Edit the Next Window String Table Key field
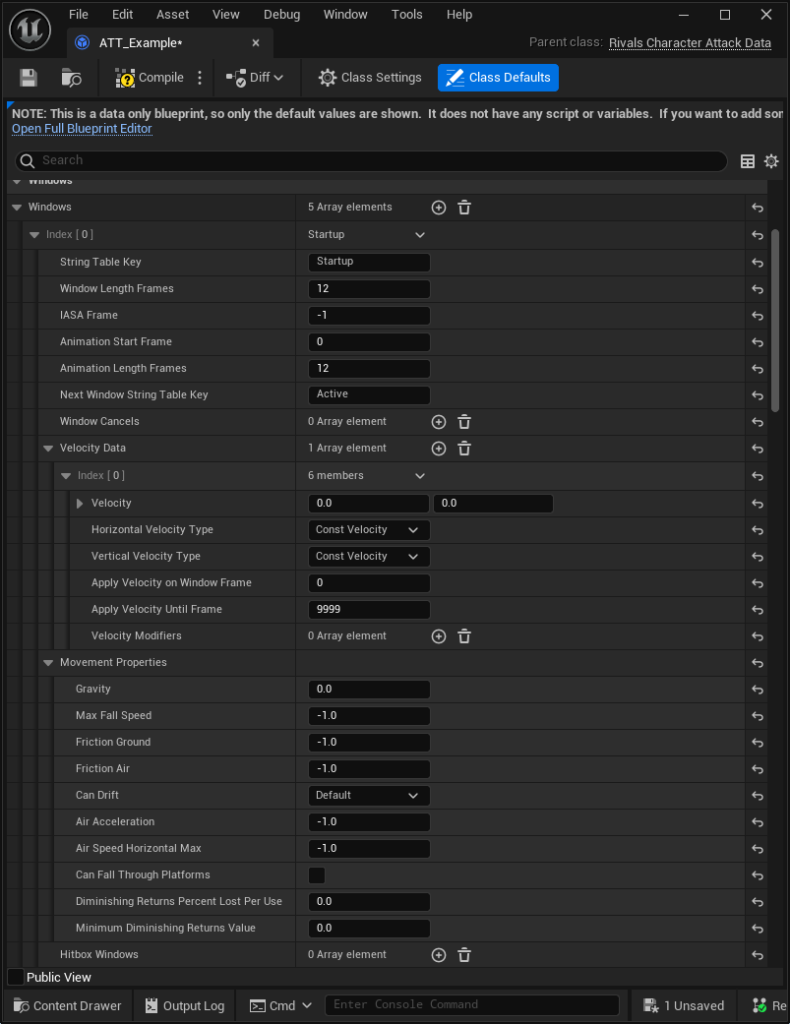This screenshot has width=790, height=1024. pyautogui.click(x=369, y=395)
